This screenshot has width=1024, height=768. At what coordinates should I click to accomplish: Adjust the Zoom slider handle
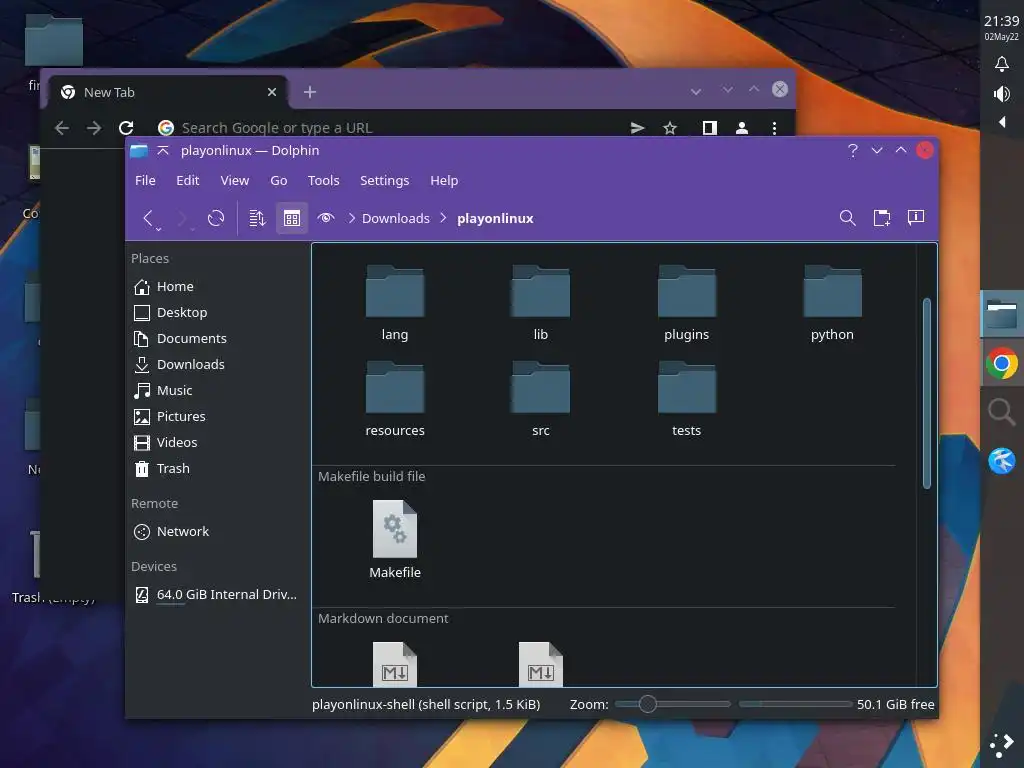[647, 704]
